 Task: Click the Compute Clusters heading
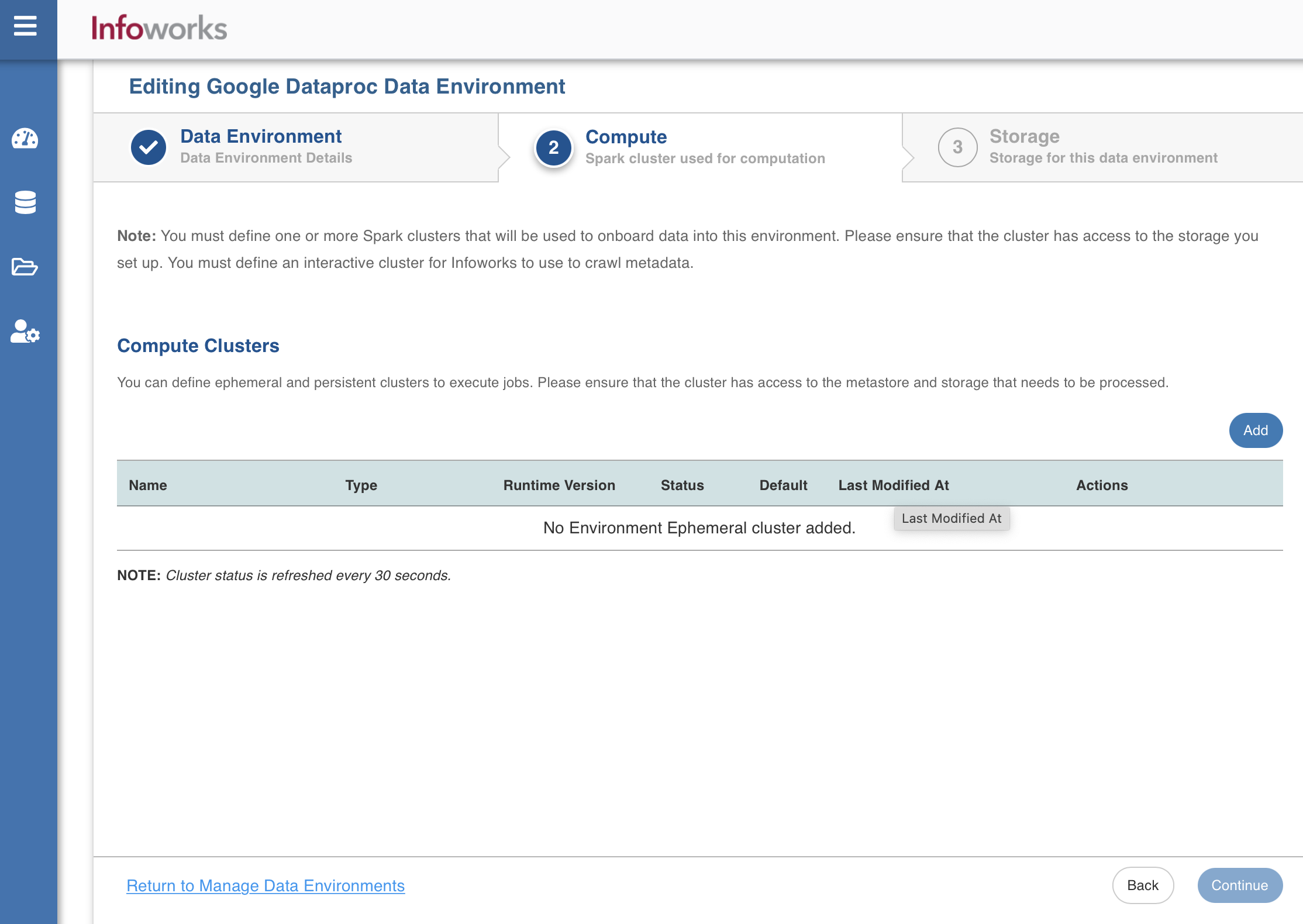pos(198,346)
